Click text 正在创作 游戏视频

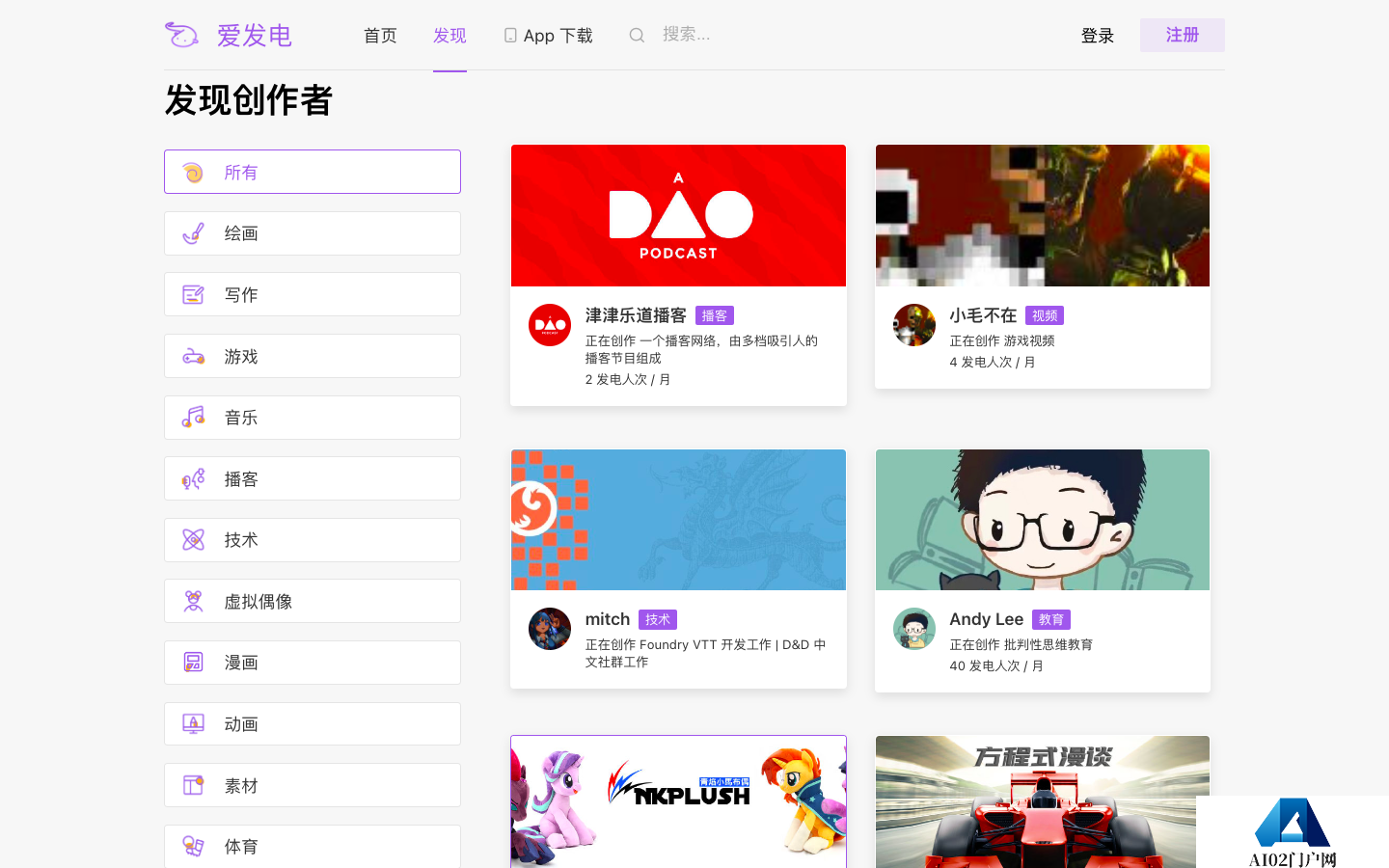(x=1002, y=340)
